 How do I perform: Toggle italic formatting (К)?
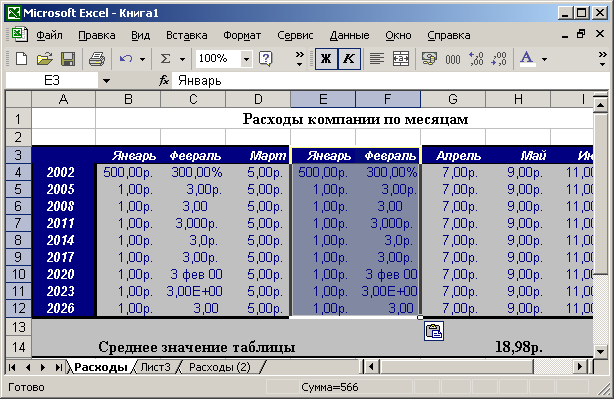click(x=349, y=59)
